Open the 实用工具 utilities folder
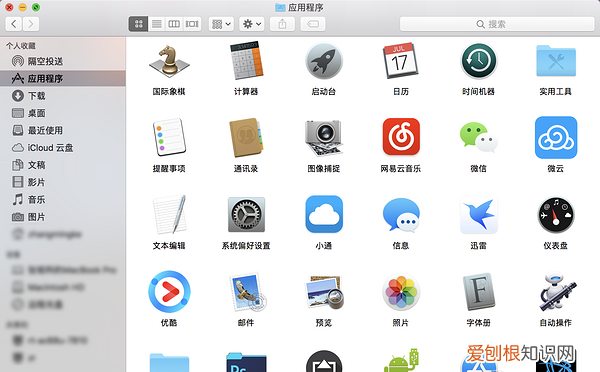600x372 pixels. [556, 61]
